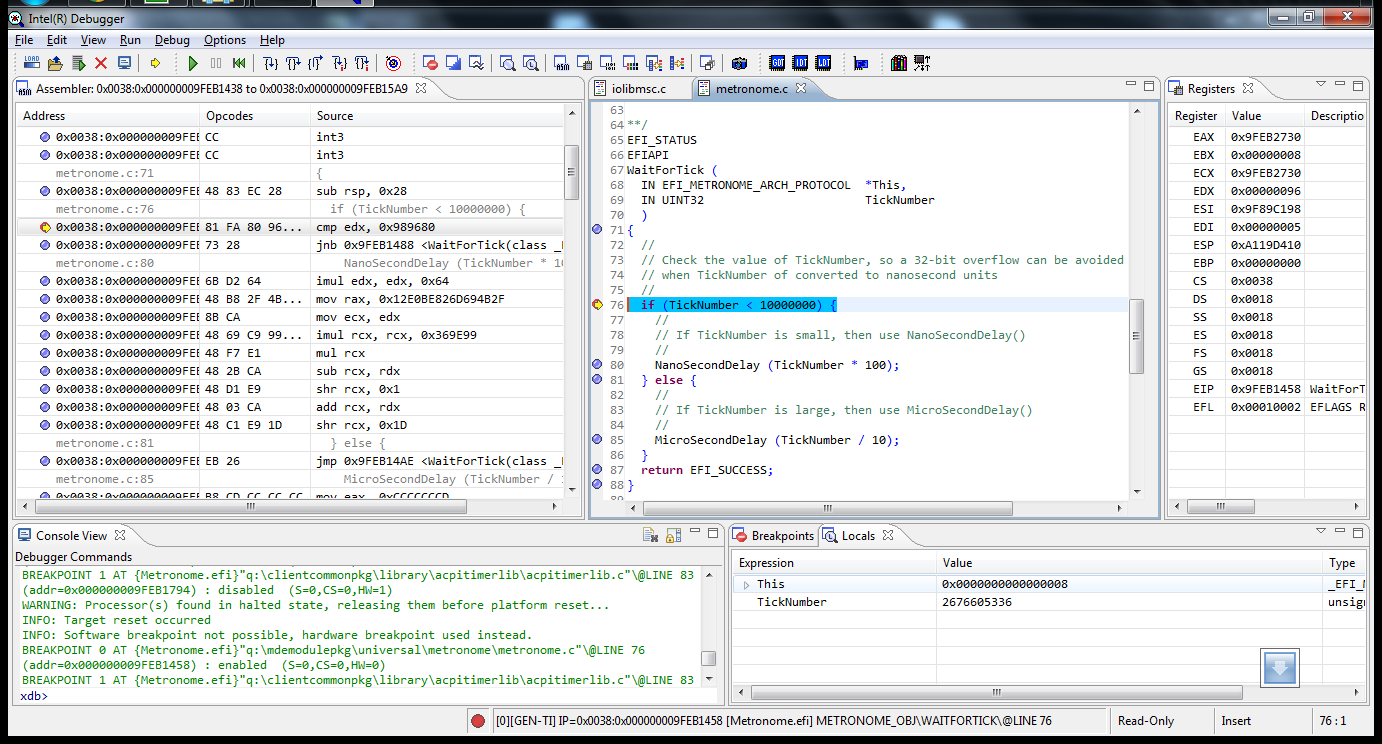Image resolution: width=1382 pixels, height=744 pixels.
Task: Toggle the console scroll lock icon
Action: [673, 536]
